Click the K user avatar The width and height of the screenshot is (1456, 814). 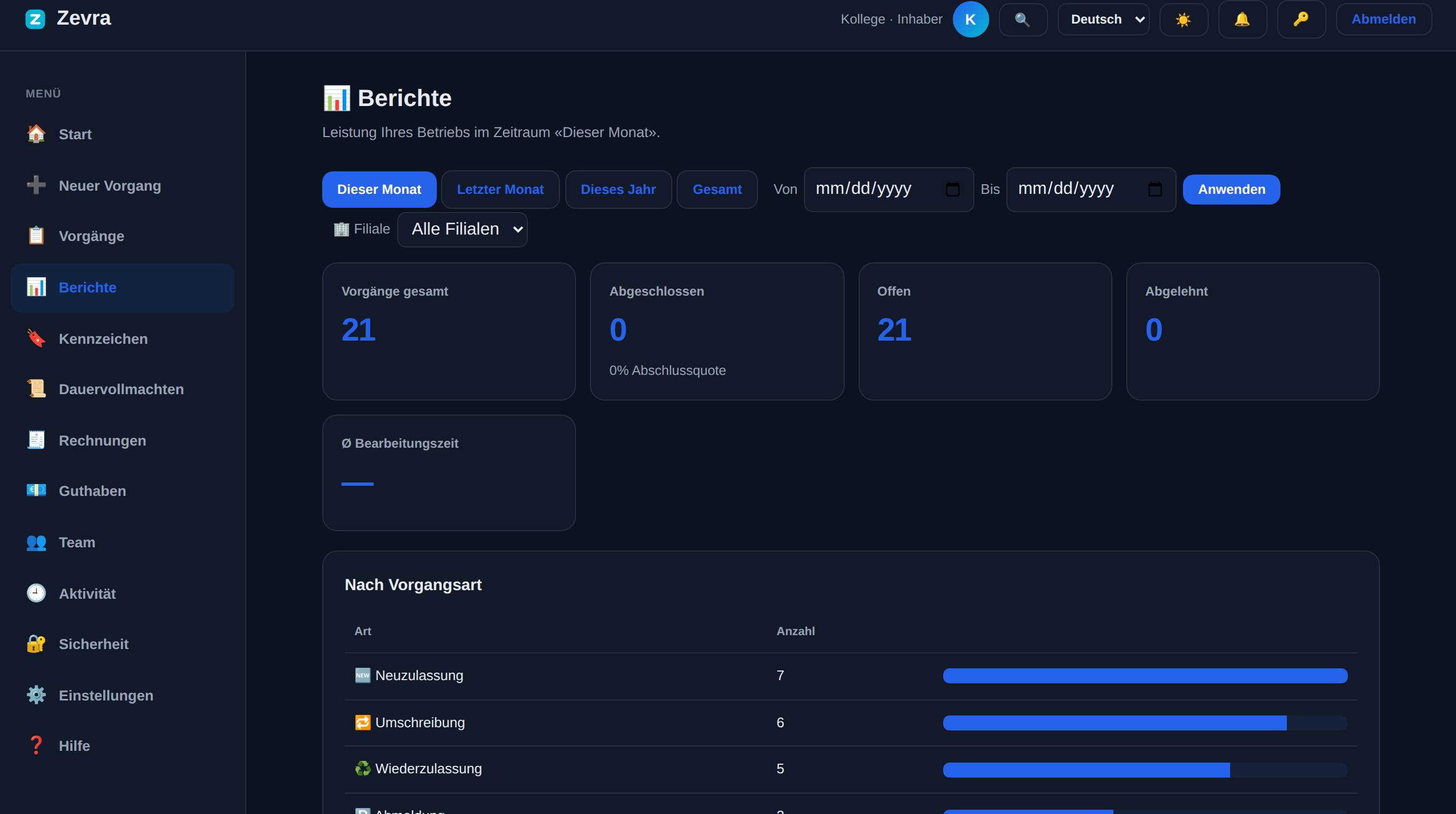tap(970, 19)
